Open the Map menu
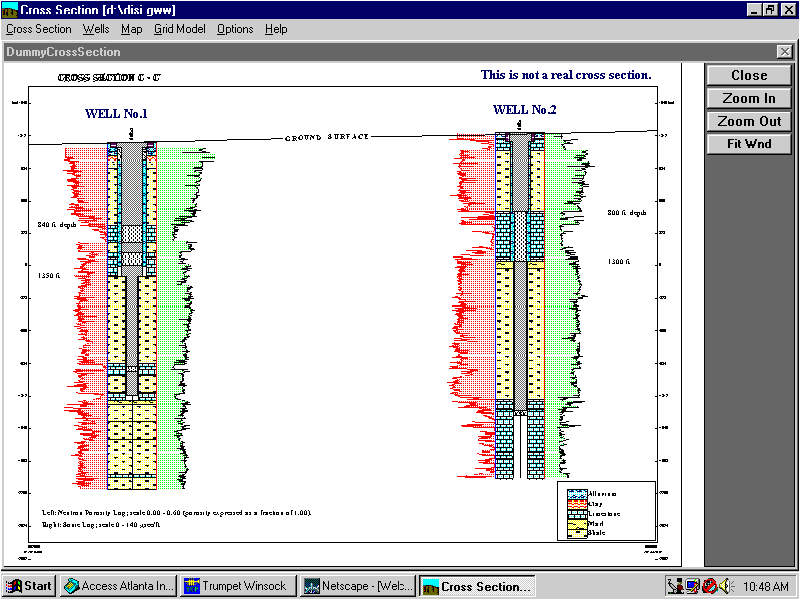Screen dimensions: 800x600 click(x=132, y=29)
